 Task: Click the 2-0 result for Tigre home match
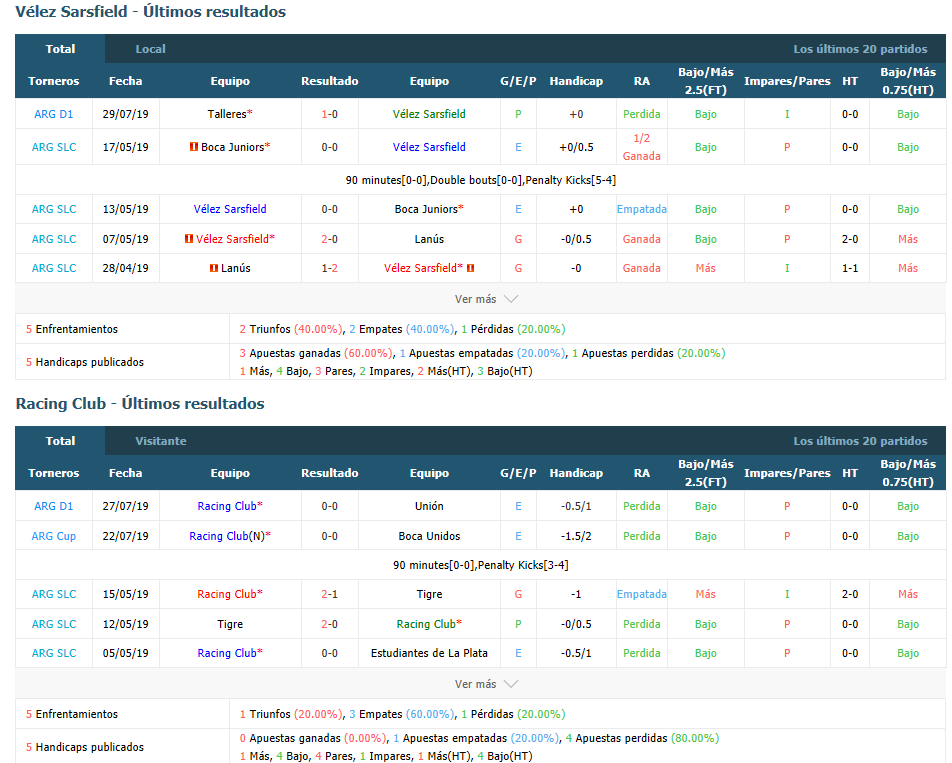[x=330, y=624]
